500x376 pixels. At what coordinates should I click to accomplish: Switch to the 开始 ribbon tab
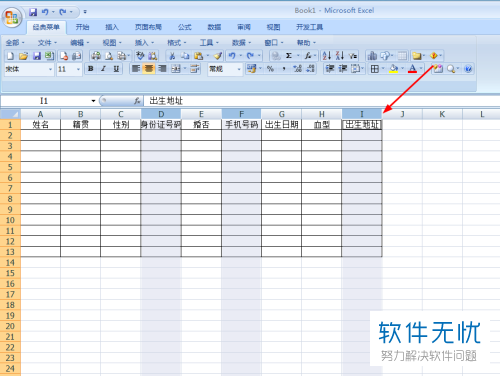point(82,27)
